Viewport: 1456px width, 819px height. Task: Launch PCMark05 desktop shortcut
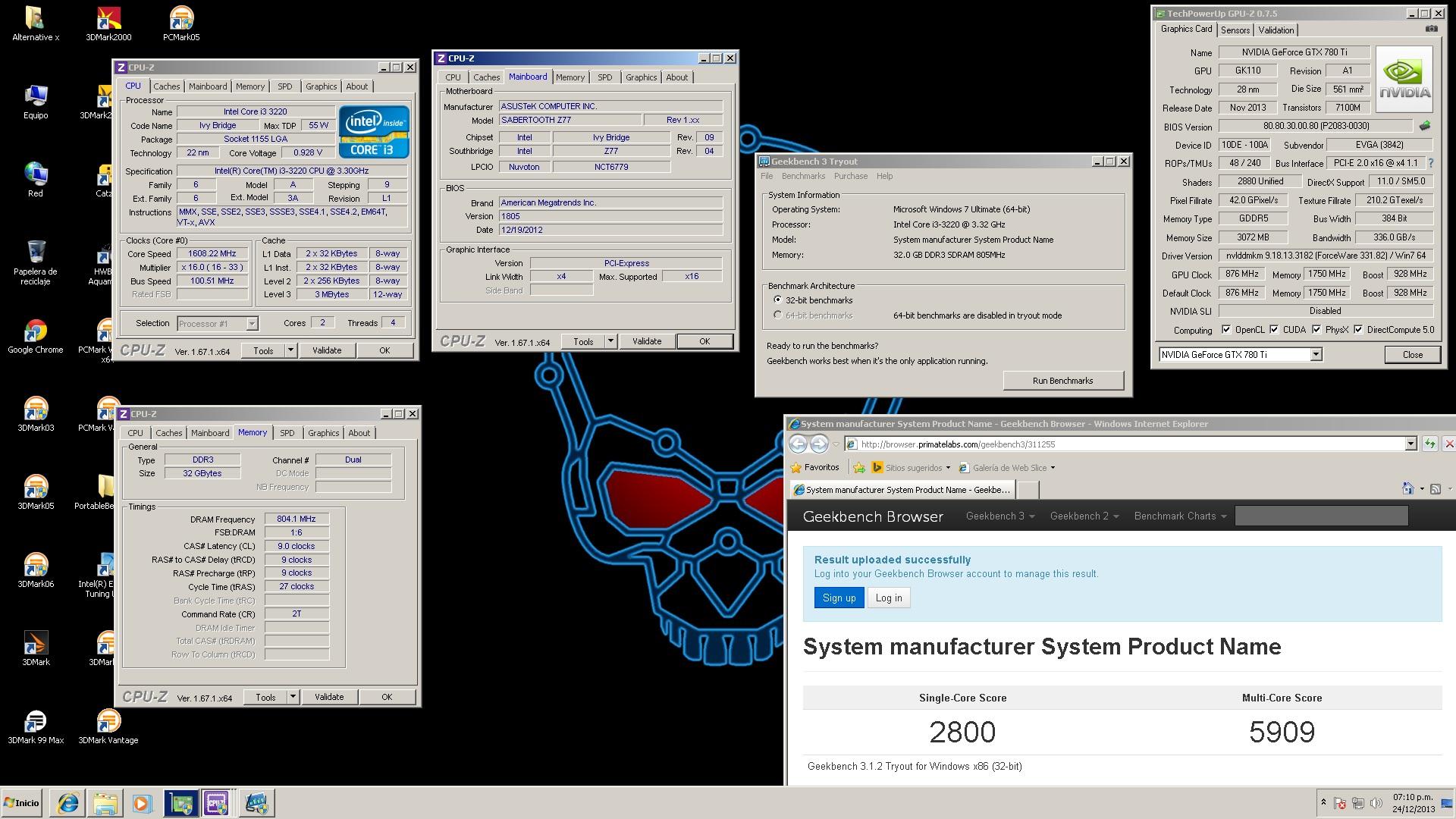point(181,24)
